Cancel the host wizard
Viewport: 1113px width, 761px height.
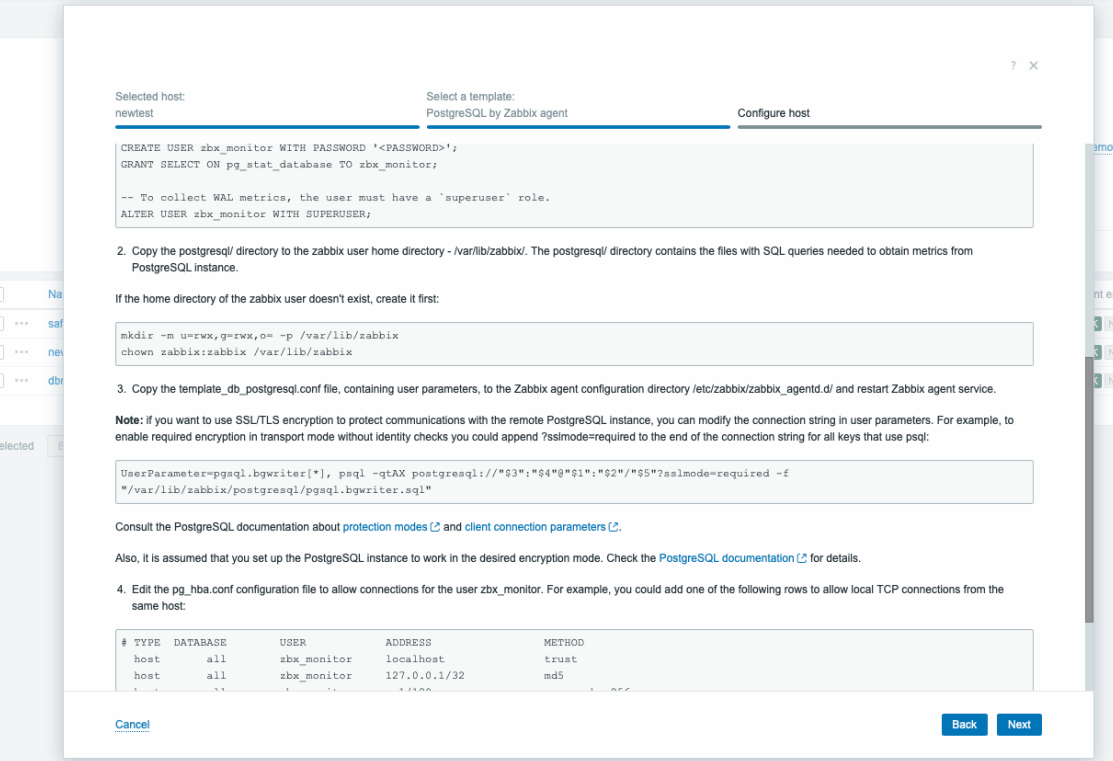coord(132,724)
